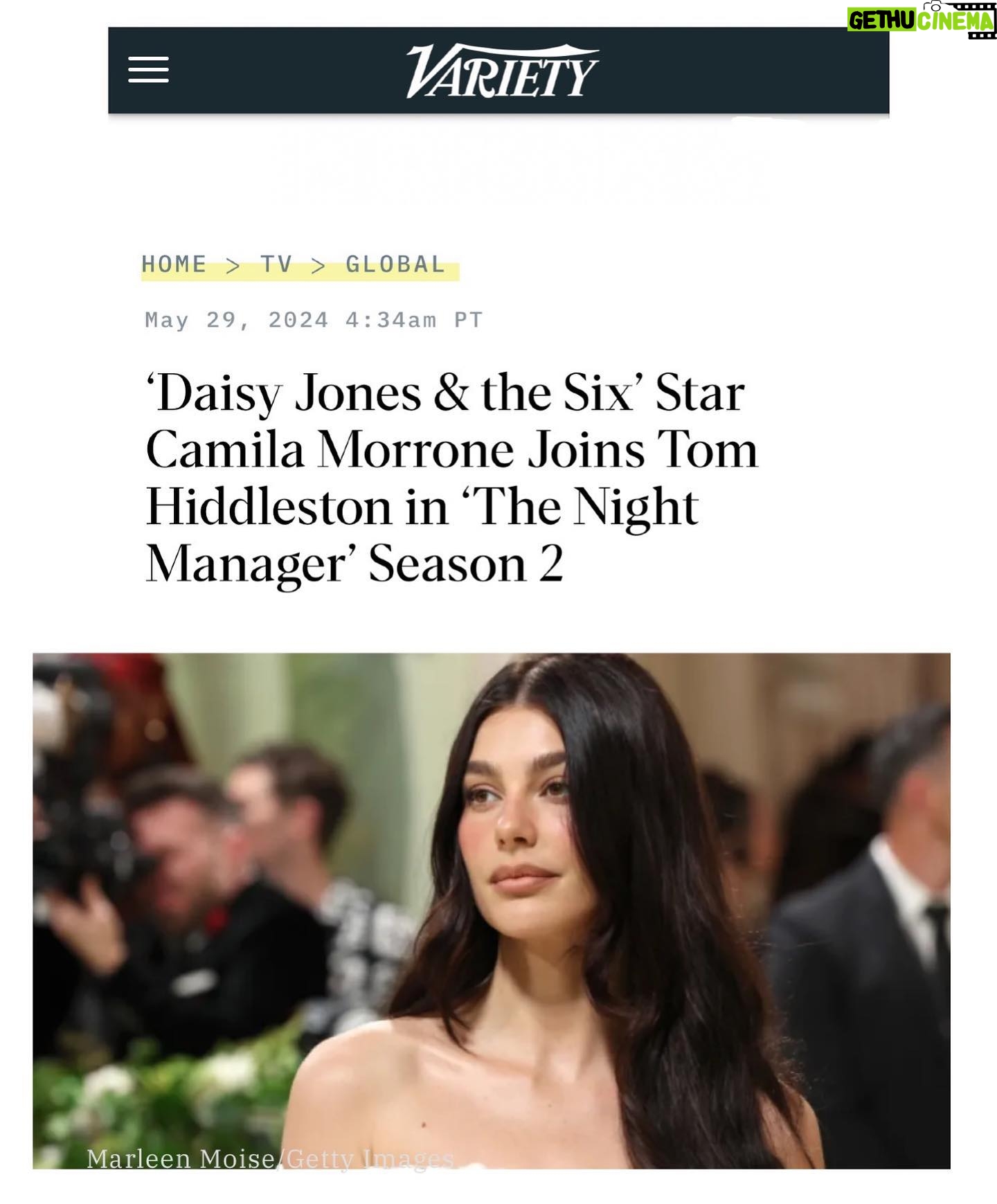The image size is (997, 1204).
Task: Click the camera icon above Gethu Cinema
Action: pos(933,6)
